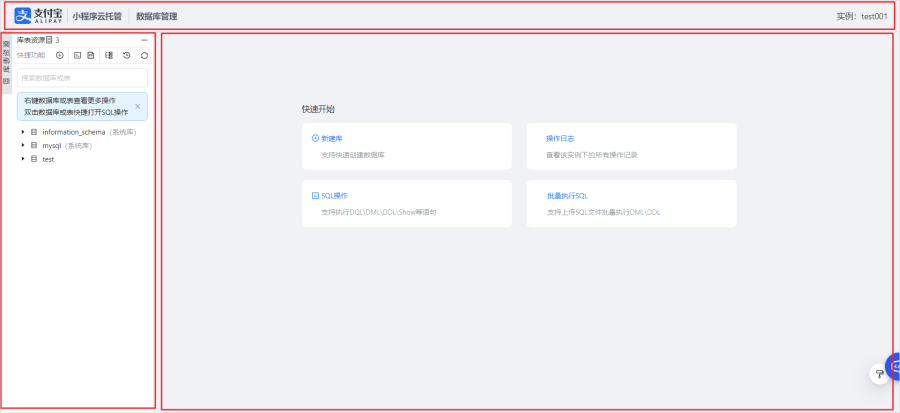The image size is (900, 413).
Task: Click the console icon on SQL操作 card
Action: point(315,196)
